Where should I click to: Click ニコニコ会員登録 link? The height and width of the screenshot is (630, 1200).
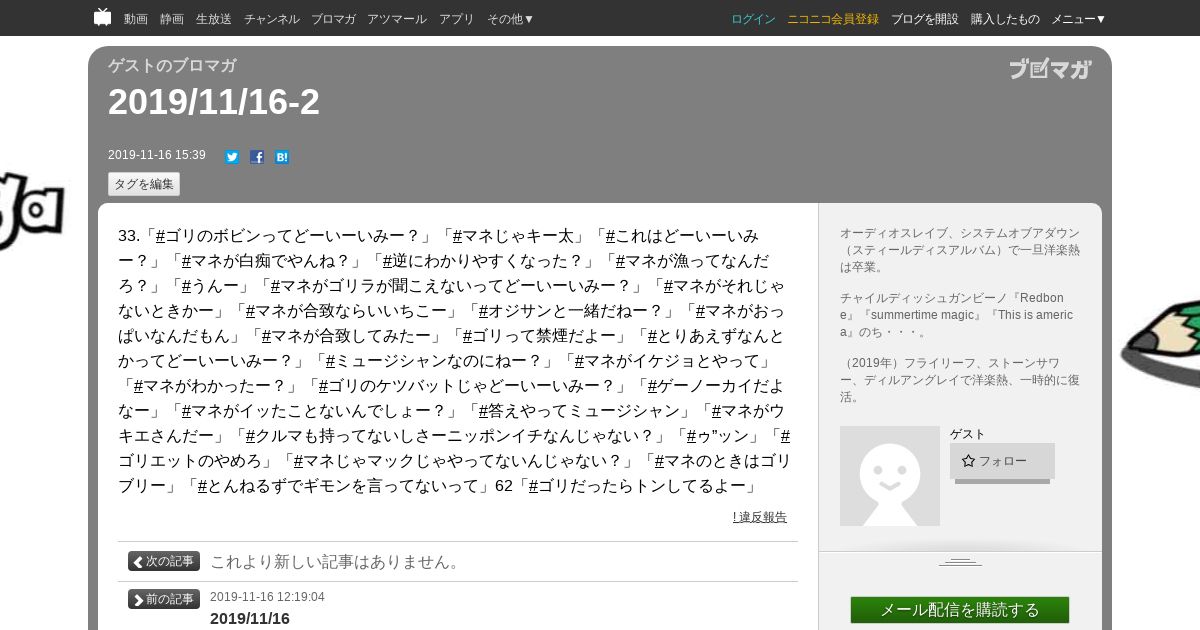833,19
